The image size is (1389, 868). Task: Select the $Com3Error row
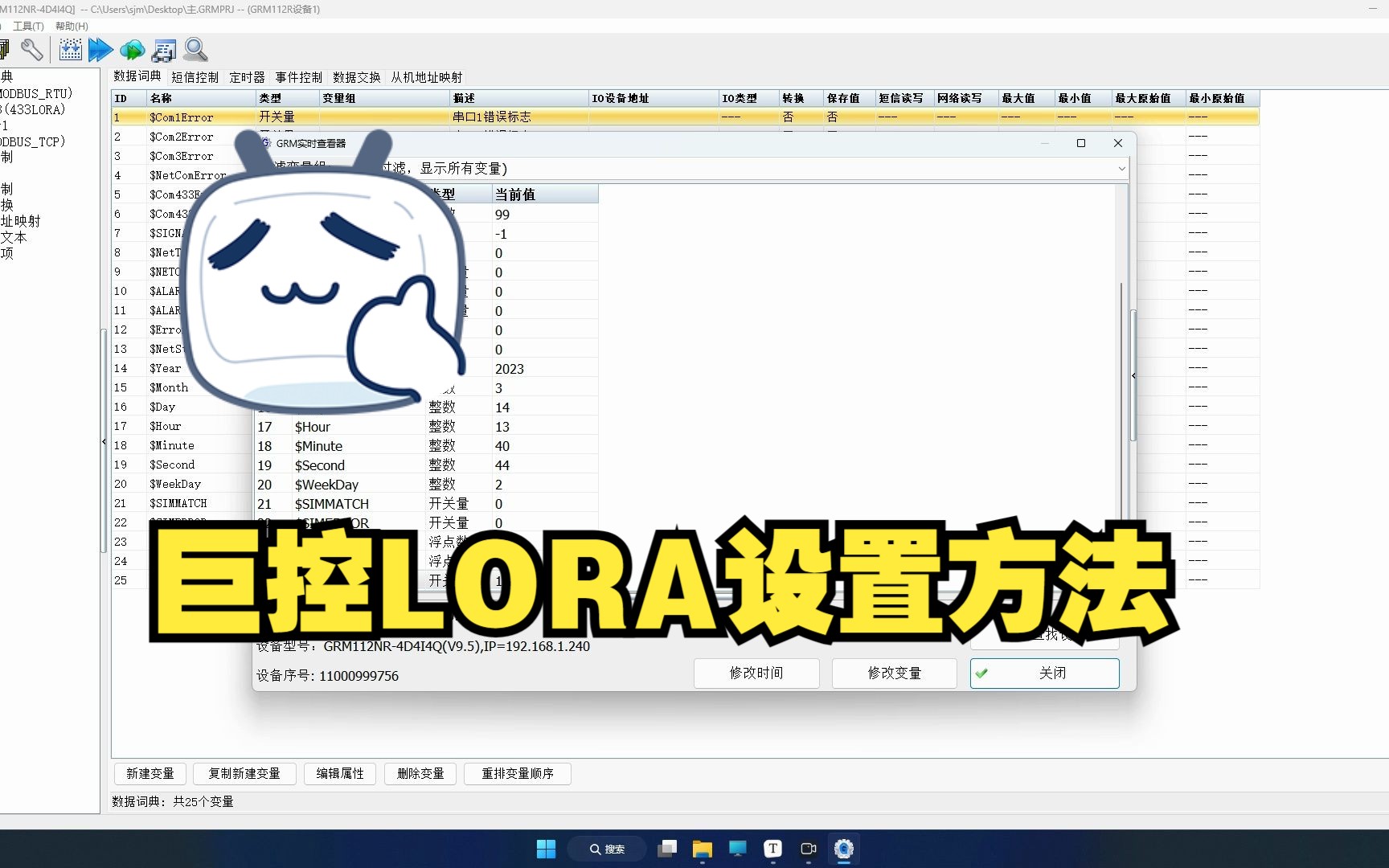coord(182,156)
